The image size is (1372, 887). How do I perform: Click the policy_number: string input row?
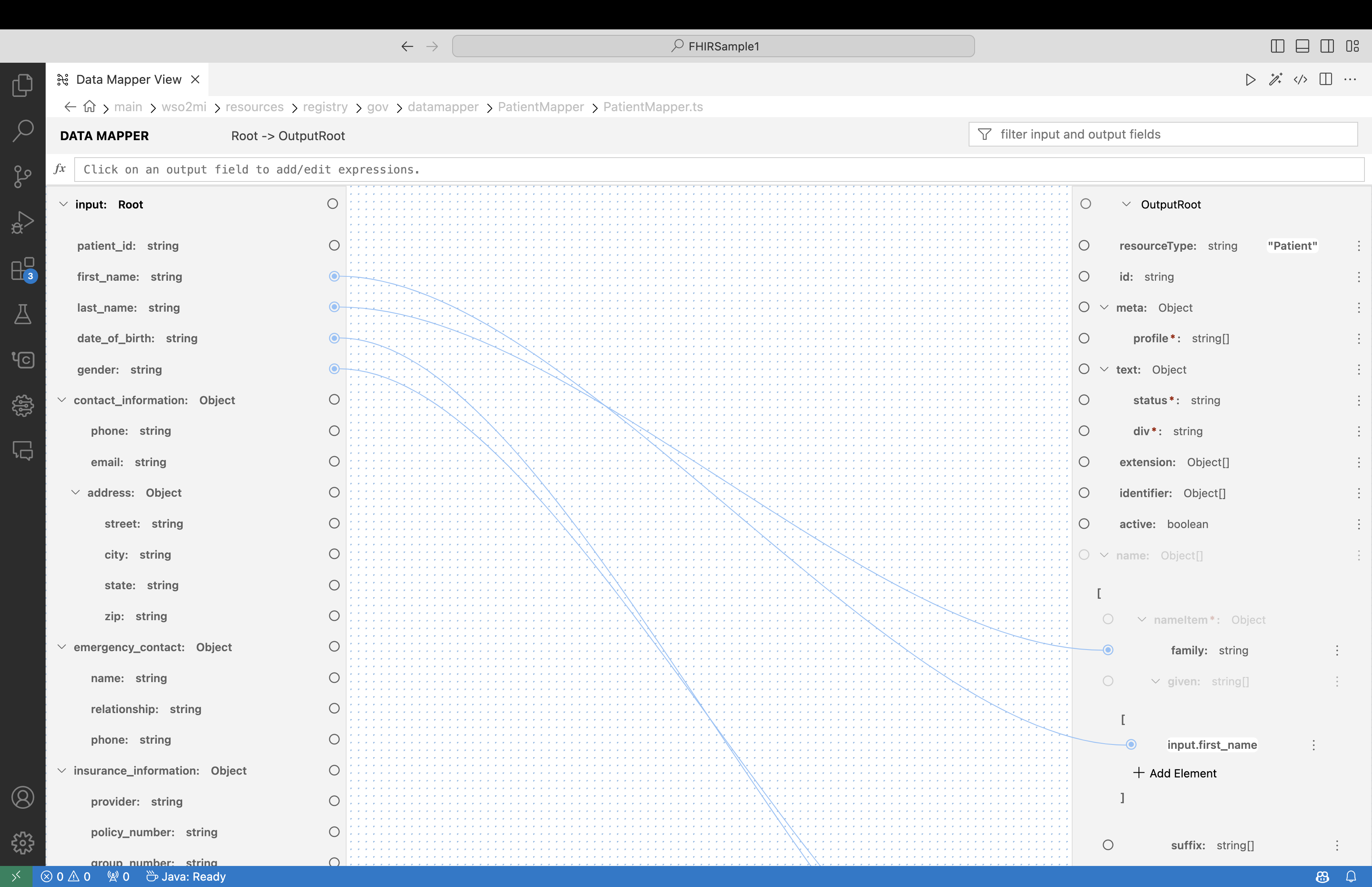point(196,832)
